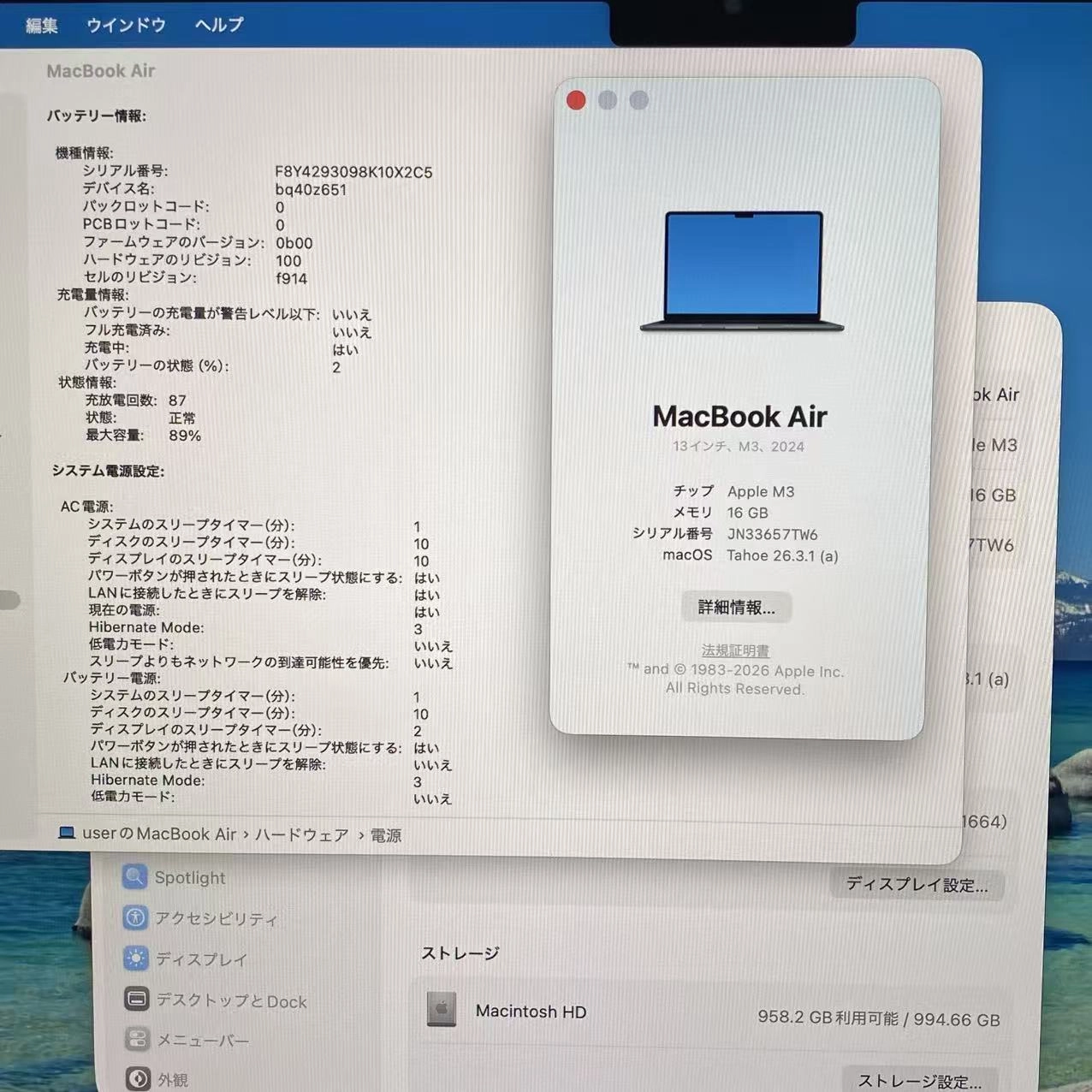Select cell revision f914
Viewport: 1092px width, 1092px height.
291,278
